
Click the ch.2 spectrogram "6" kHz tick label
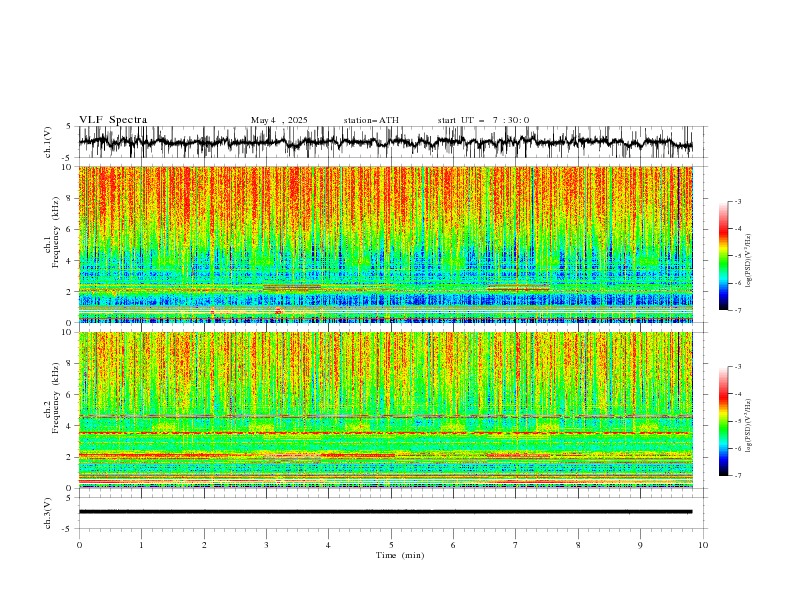[x=70, y=395]
